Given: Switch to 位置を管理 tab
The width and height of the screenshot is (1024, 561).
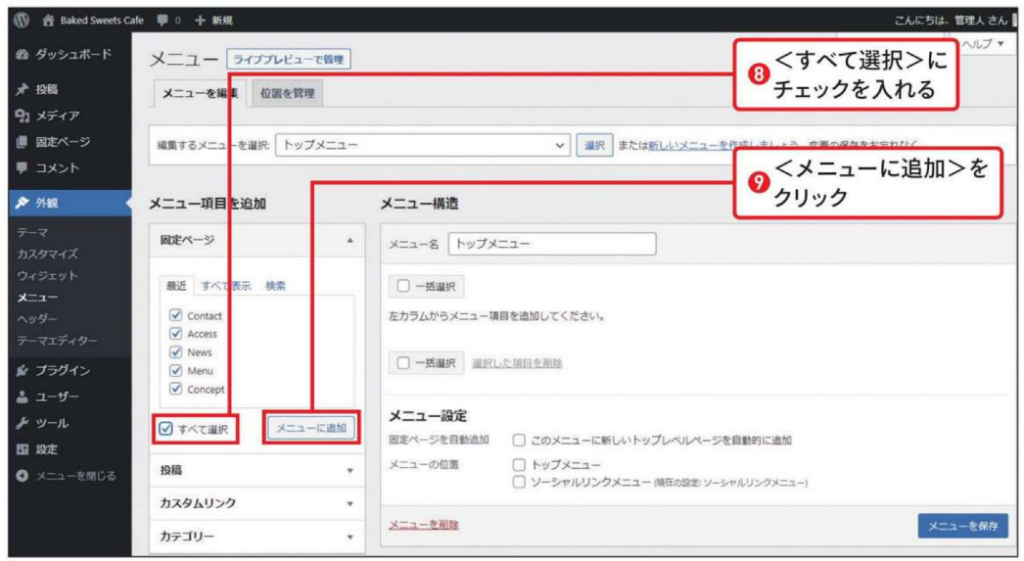Looking at the screenshot, I should pos(287,93).
